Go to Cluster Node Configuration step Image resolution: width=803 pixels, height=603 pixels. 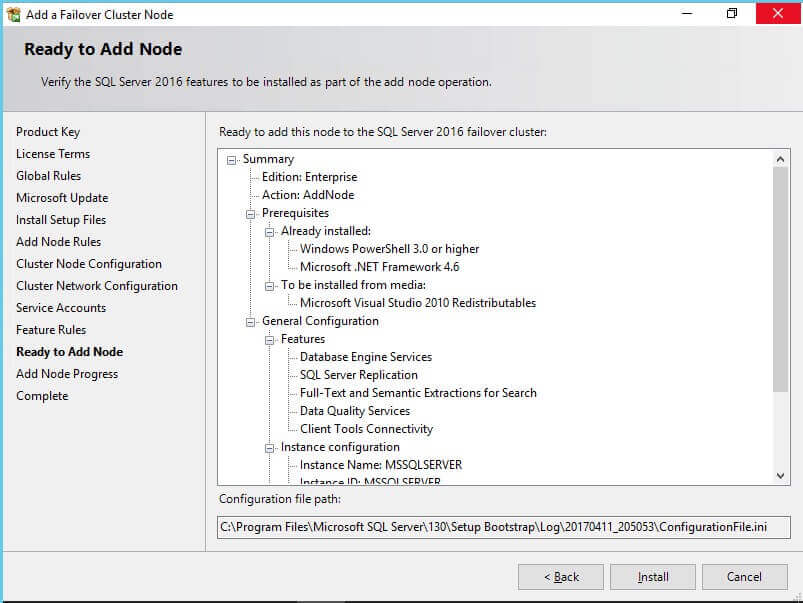pyautogui.click(x=89, y=264)
